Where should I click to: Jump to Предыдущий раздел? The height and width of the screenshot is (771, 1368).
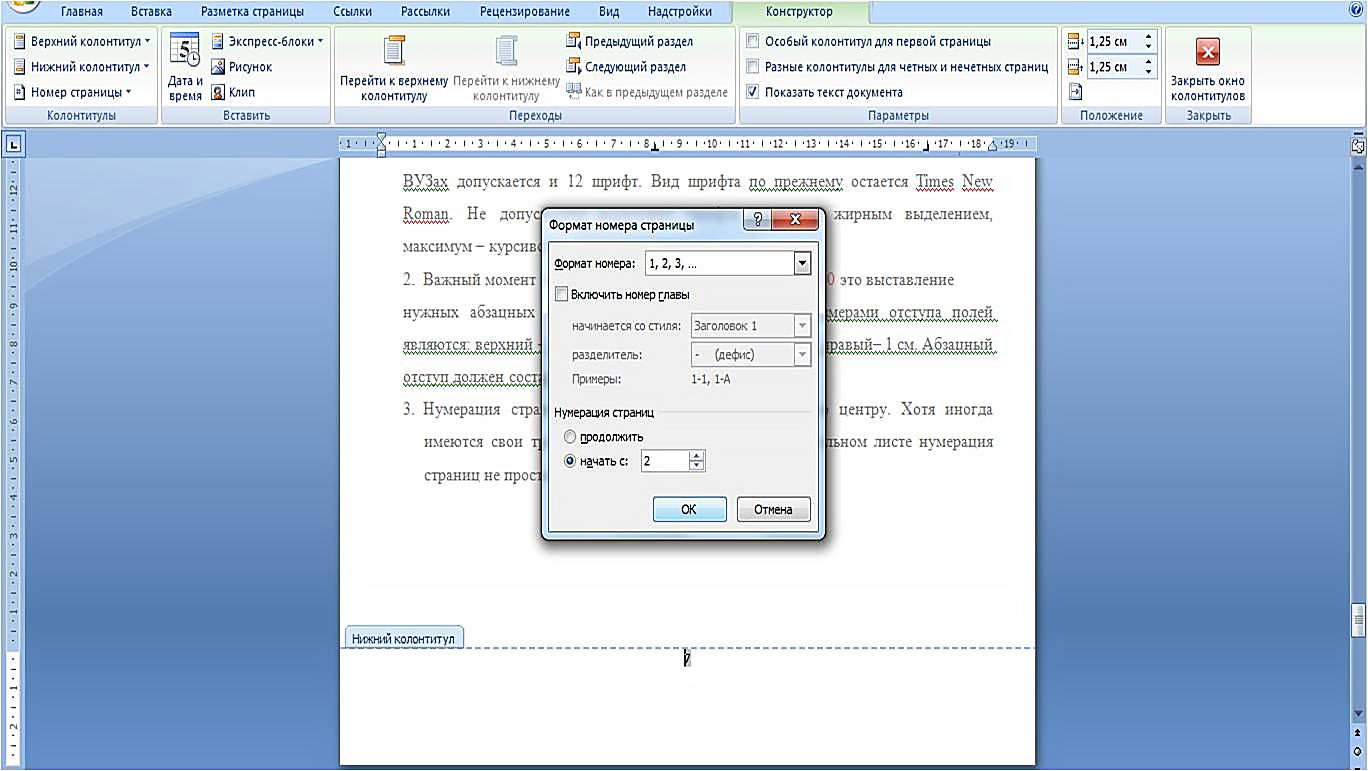[630, 41]
